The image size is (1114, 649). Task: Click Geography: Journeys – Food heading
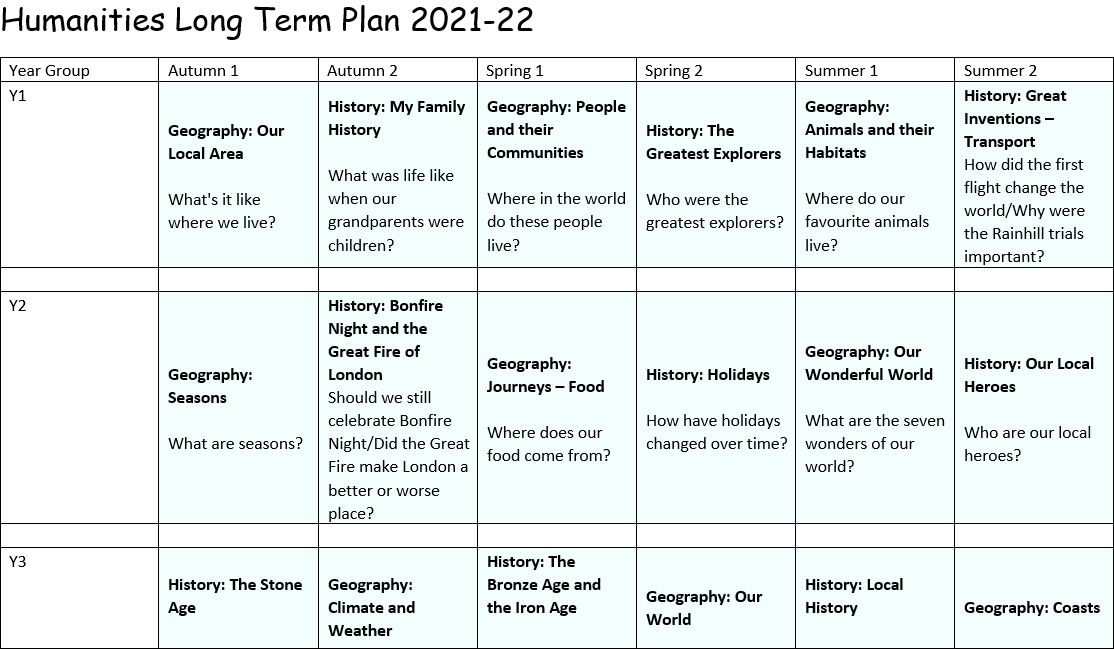[545, 375]
